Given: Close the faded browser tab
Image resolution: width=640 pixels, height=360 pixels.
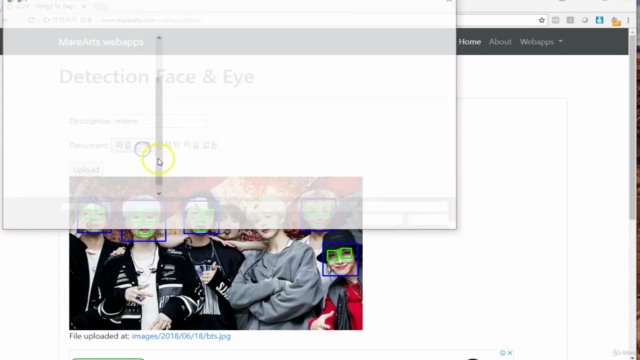Looking at the screenshot, I should click(84, 7).
